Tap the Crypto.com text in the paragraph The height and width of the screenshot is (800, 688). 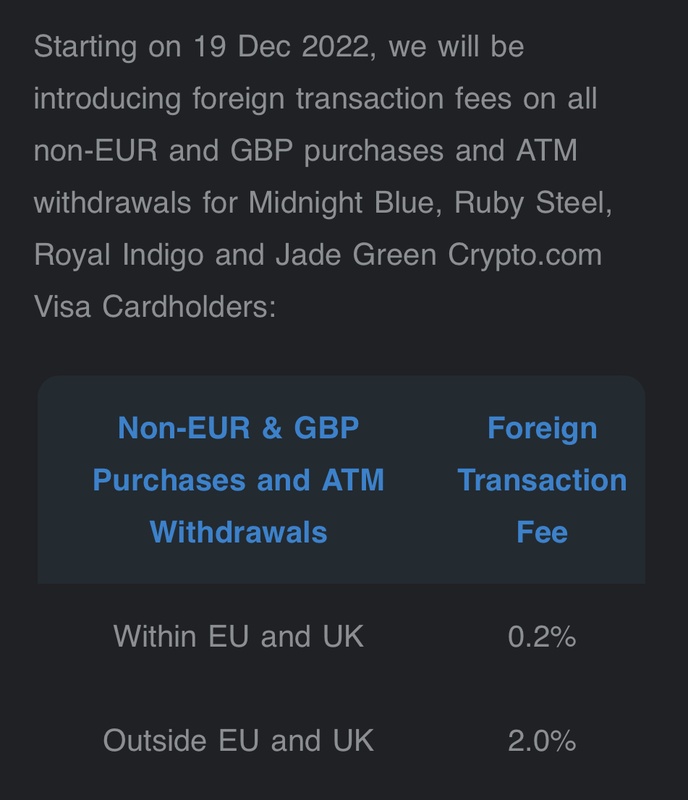coord(525,254)
